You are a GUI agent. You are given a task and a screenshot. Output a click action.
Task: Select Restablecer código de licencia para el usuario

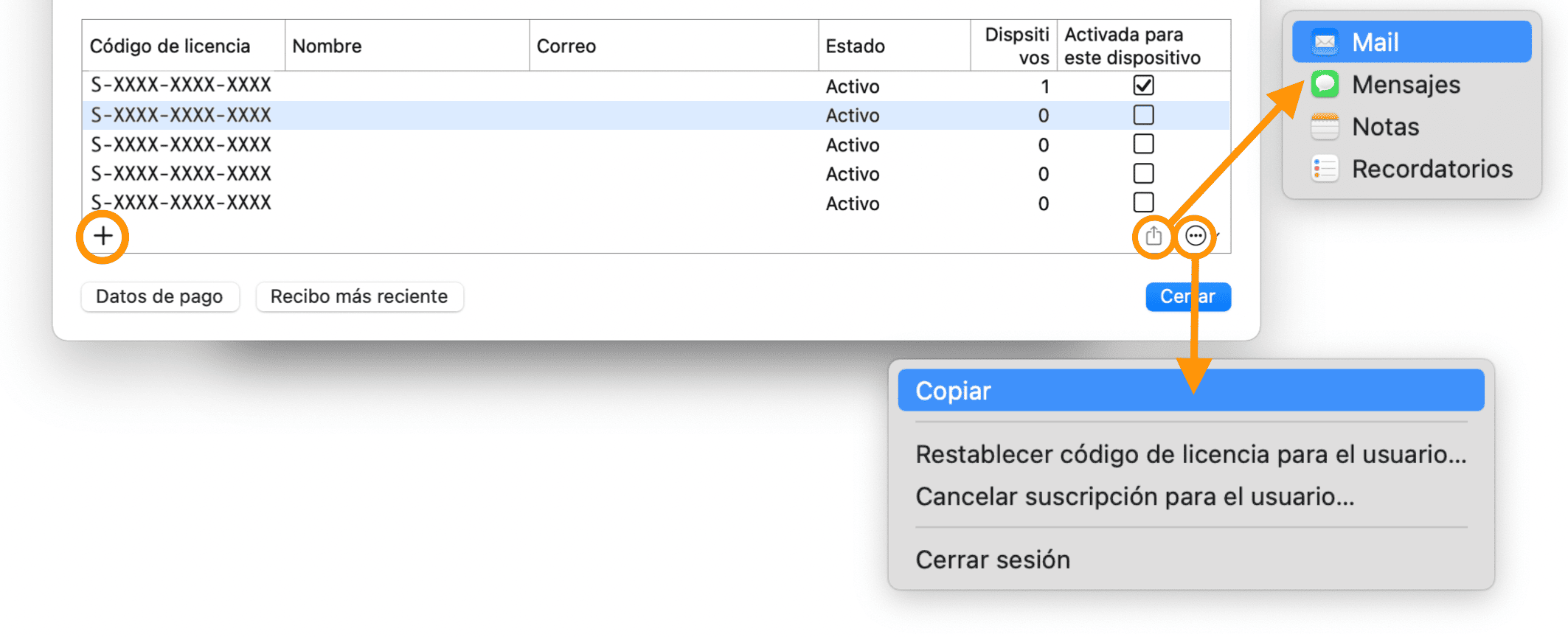click(x=1190, y=454)
